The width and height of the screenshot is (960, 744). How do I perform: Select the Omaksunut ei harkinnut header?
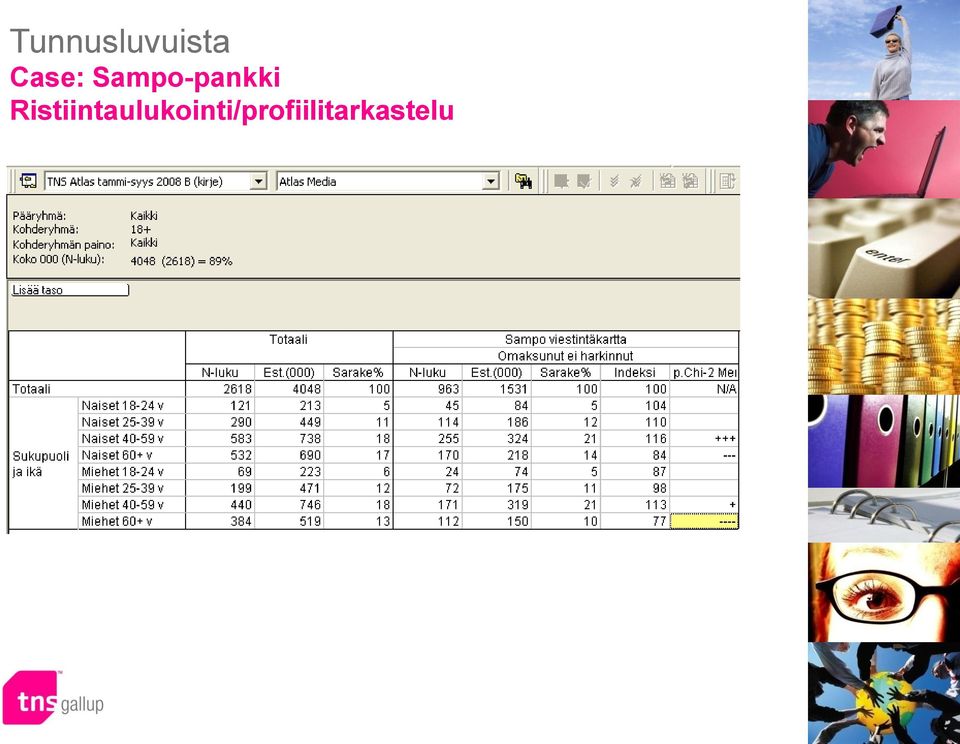[x=566, y=356]
